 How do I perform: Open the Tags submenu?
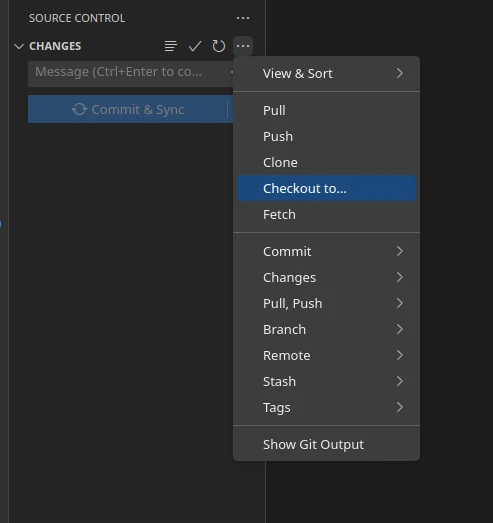[x=326, y=408]
